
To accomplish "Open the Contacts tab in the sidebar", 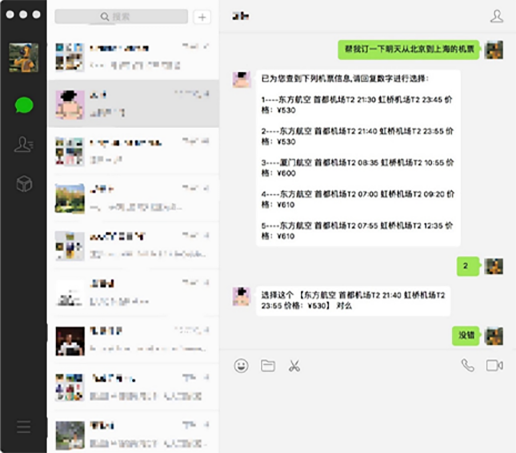I will [x=23, y=144].
